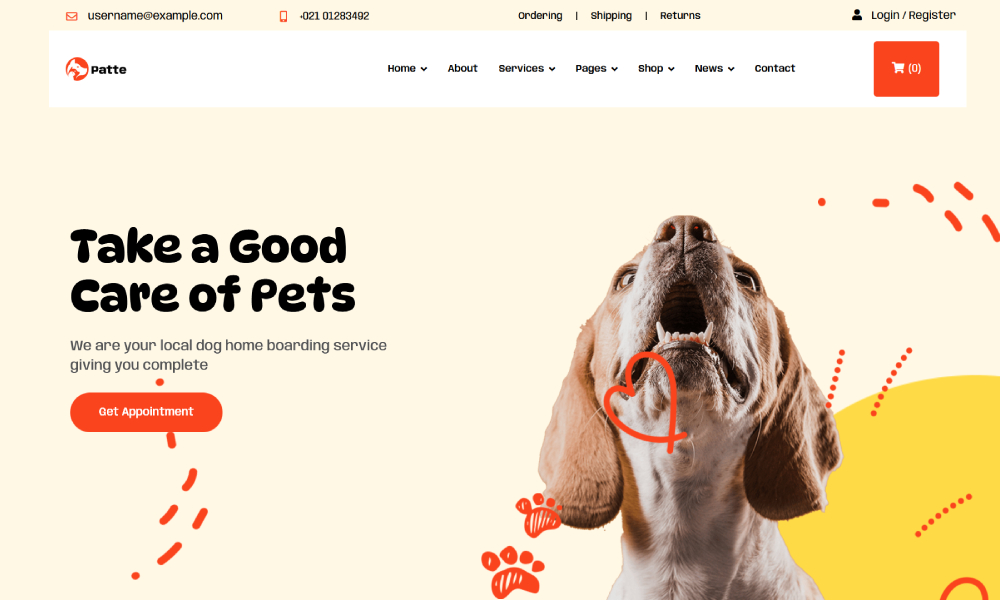Open the About menu item
This screenshot has width=1000, height=600.
[x=462, y=68]
